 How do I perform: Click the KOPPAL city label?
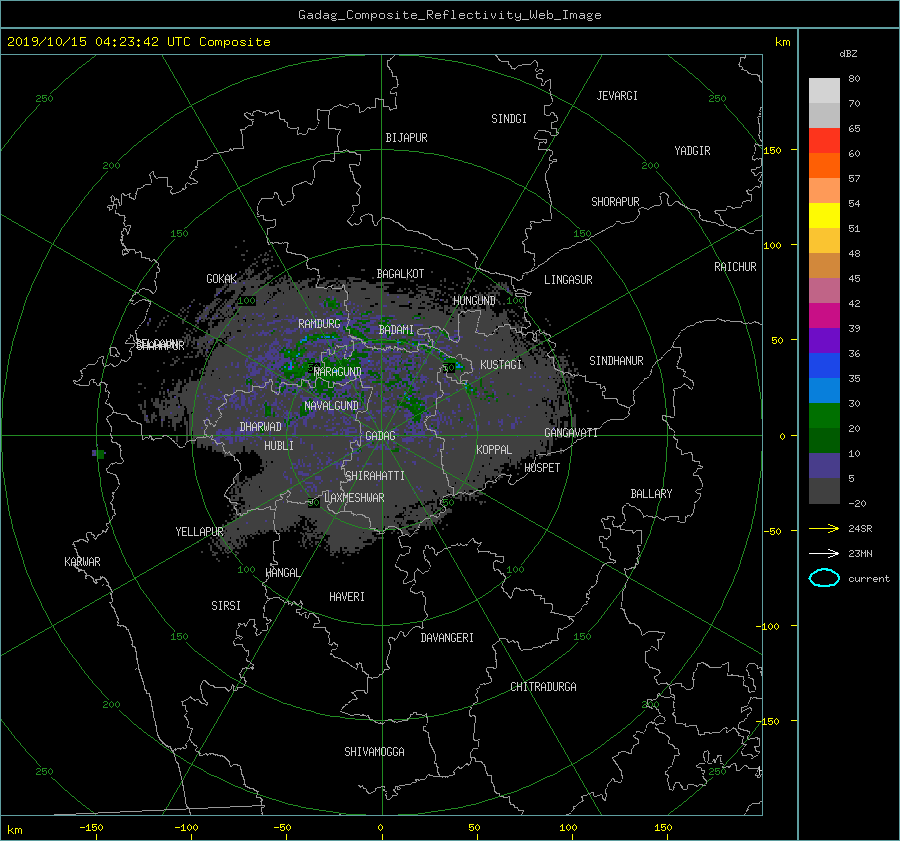pos(494,449)
